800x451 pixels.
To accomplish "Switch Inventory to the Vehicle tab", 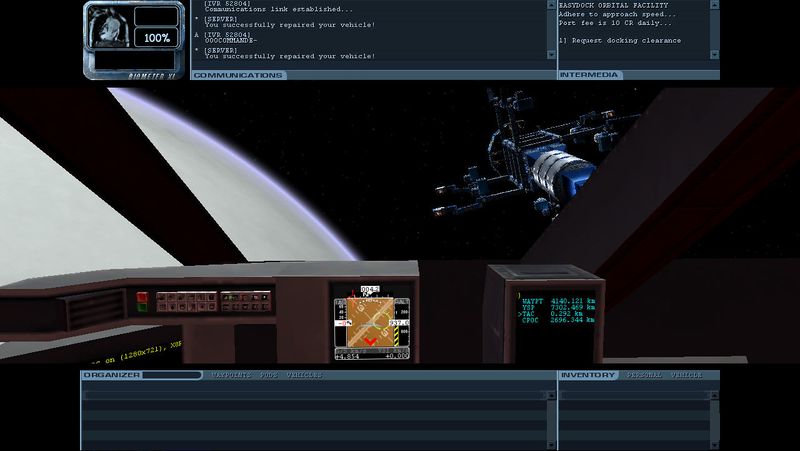I will (686, 375).
